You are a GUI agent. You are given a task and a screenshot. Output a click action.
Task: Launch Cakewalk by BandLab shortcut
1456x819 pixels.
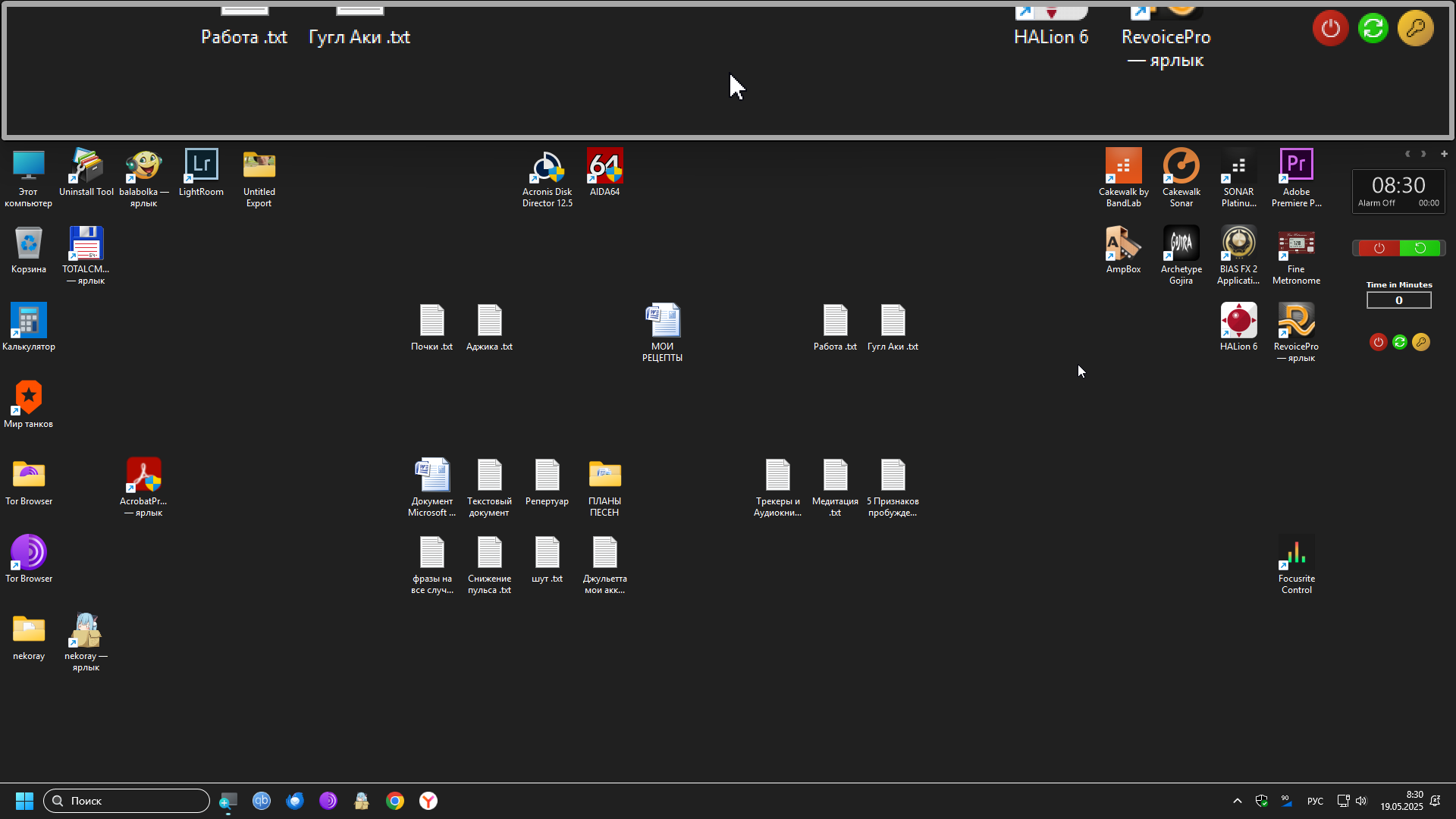click(x=1123, y=178)
